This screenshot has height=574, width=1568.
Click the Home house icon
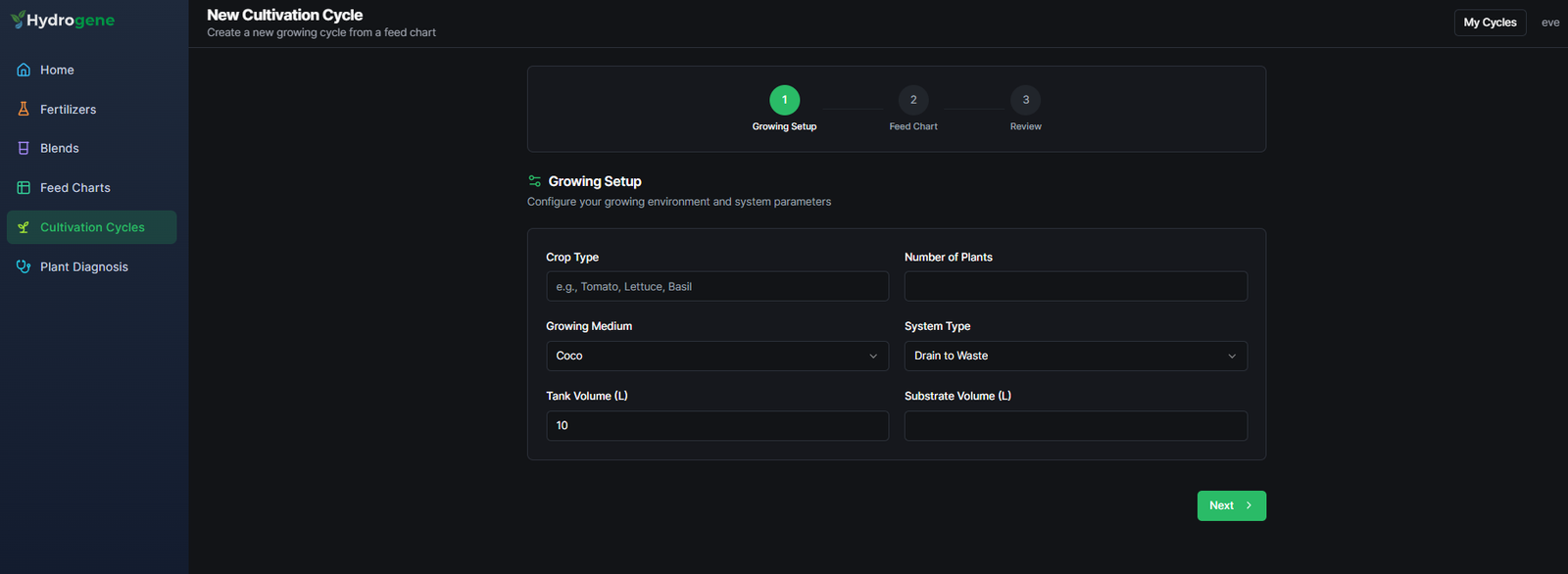pos(24,70)
